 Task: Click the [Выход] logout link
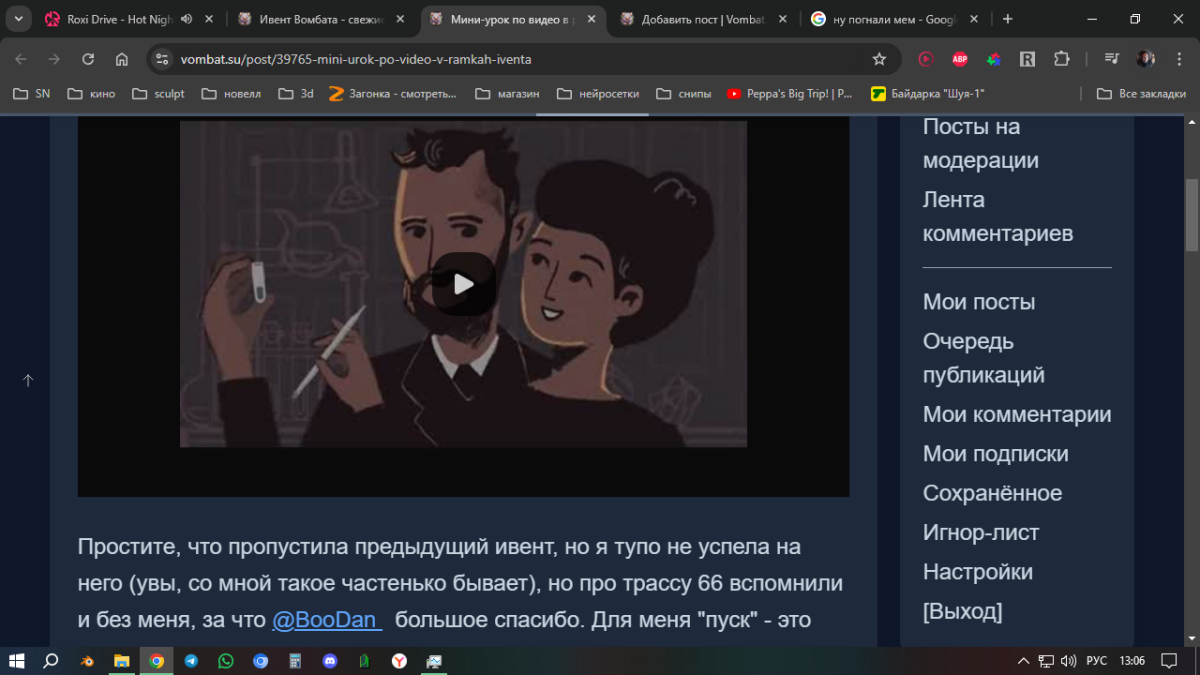point(963,611)
